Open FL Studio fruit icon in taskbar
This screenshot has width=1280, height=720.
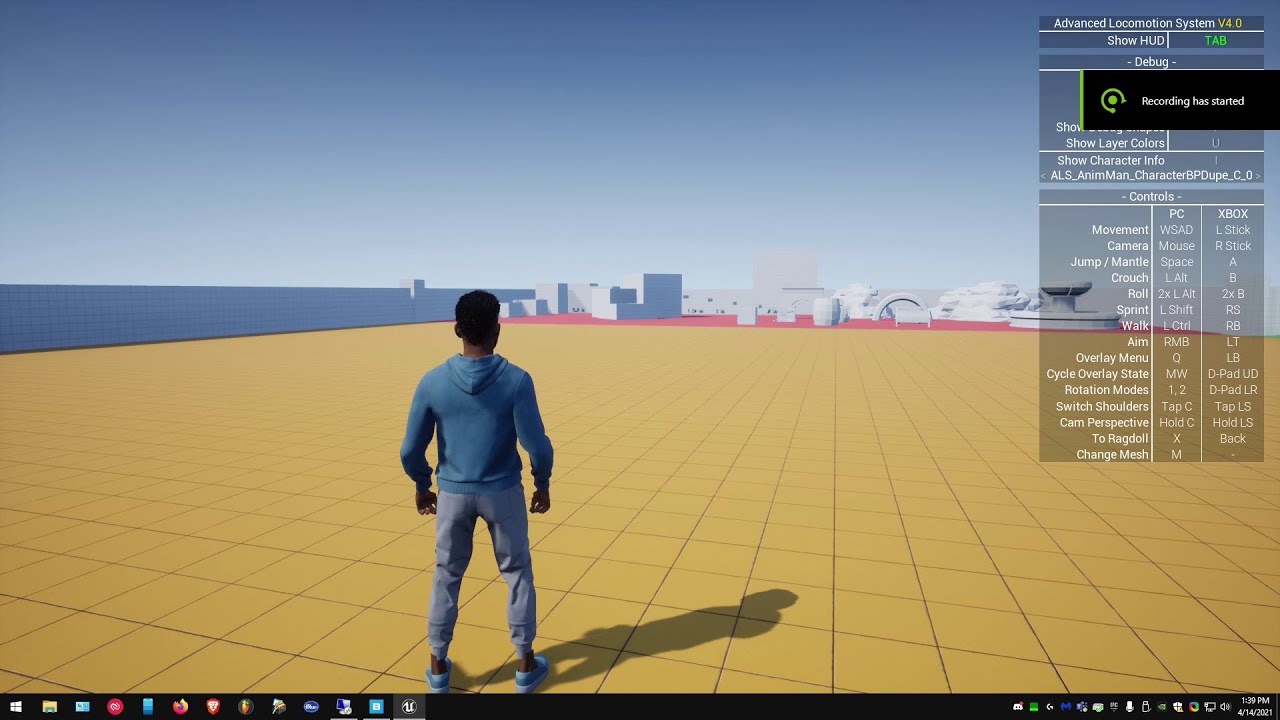coord(246,707)
